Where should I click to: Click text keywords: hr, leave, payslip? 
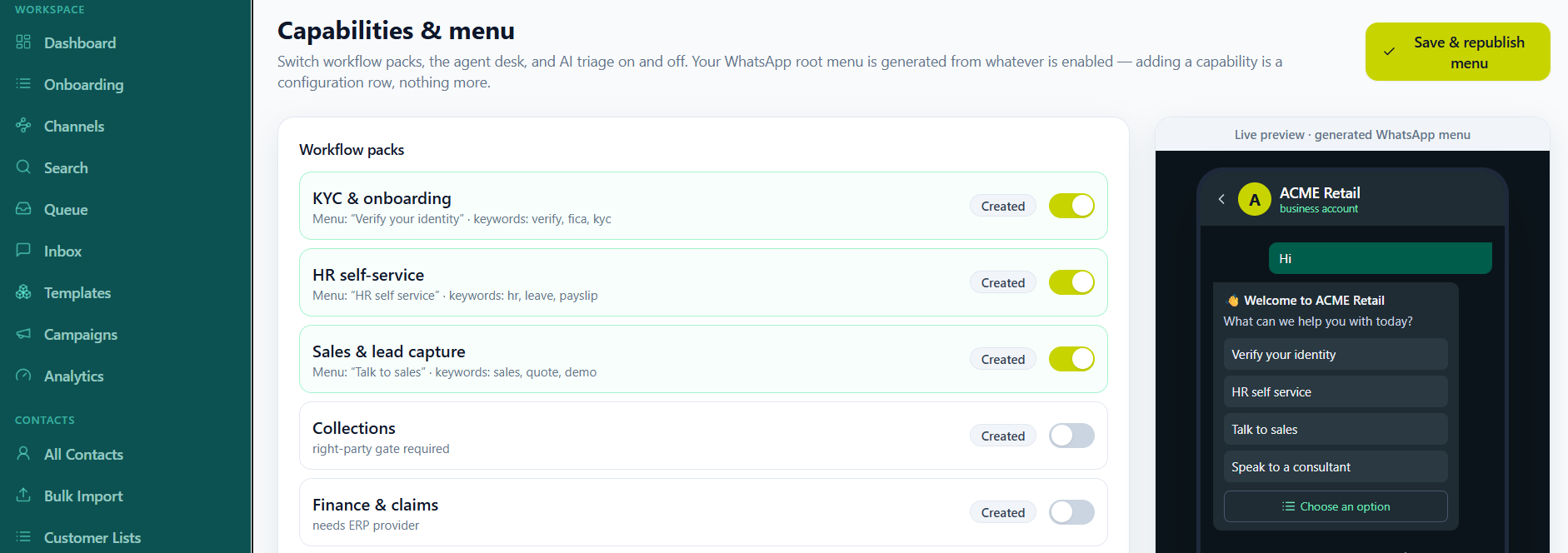(x=523, y=296)
